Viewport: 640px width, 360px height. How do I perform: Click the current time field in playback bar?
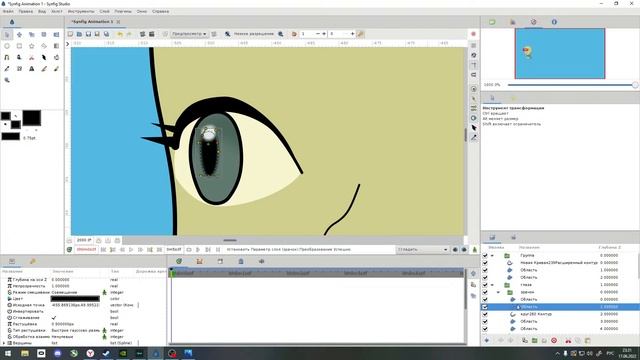86,249
